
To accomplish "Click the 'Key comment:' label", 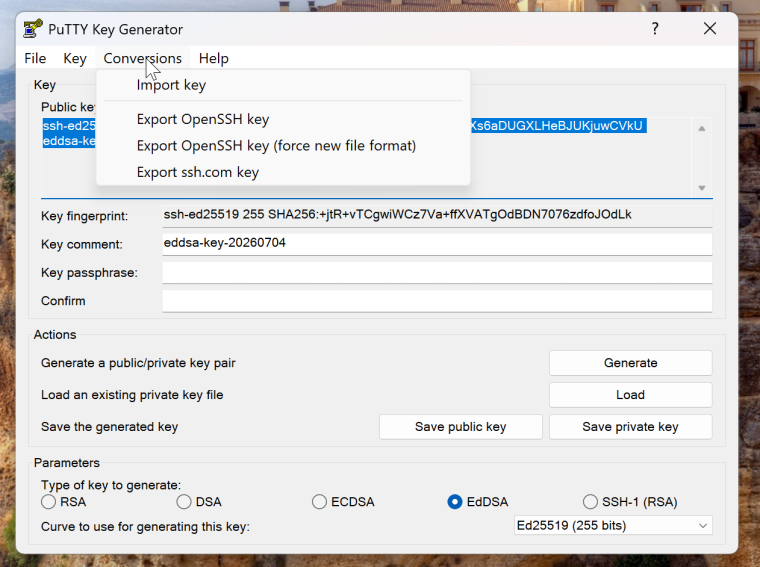I will tap(82, 245).
